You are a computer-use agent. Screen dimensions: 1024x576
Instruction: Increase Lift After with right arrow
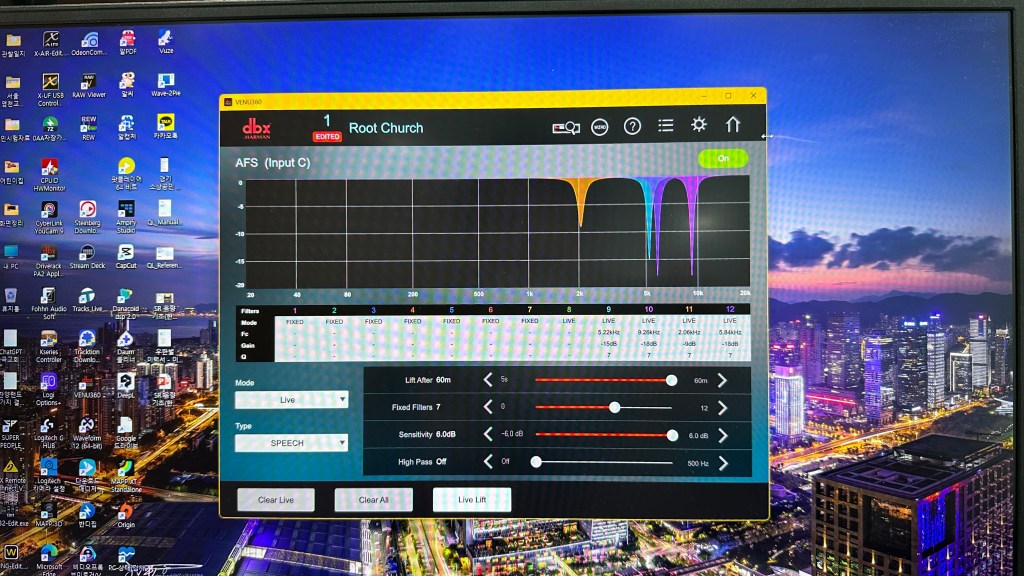pos(721,380)
